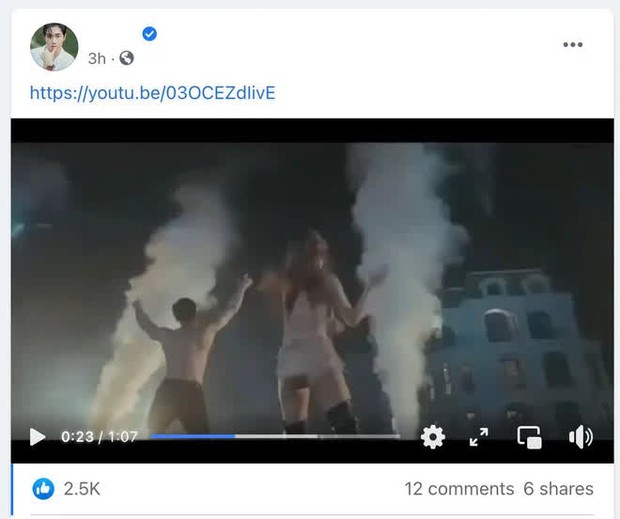
Task: Play the video
Action: (x=37, y=437)
